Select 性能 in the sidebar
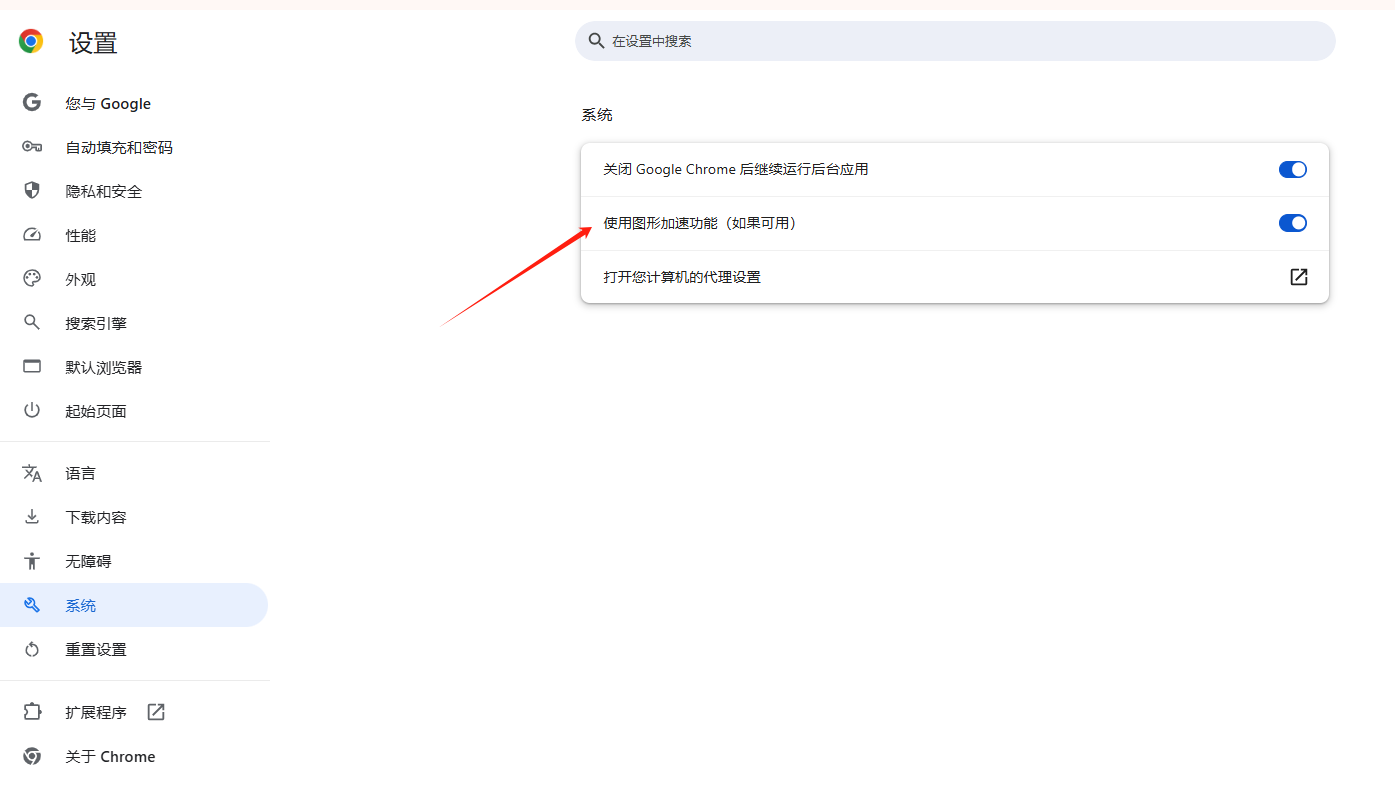The height and width of the screenshot is (806, 1395). [134, 235]
